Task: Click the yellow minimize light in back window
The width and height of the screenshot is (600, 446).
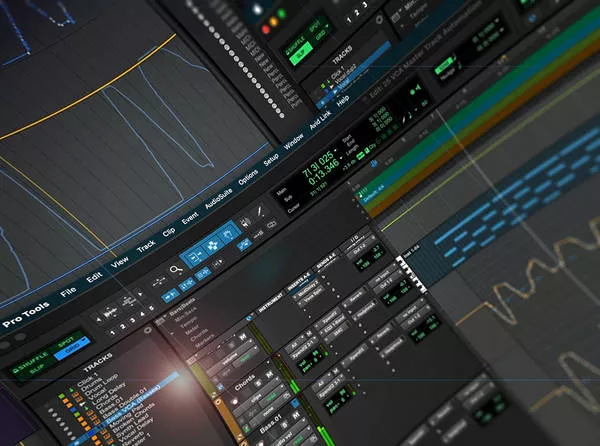Action: coord(274,21)
